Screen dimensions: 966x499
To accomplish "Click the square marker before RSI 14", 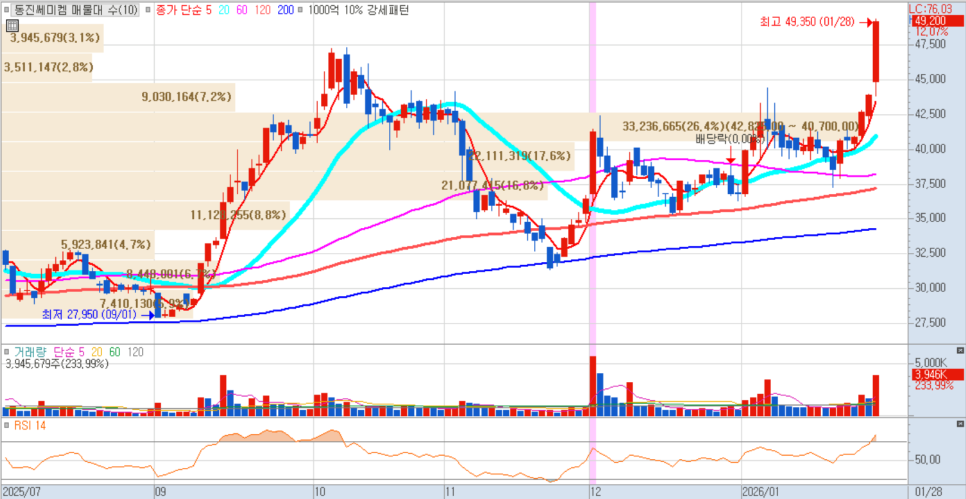I will (x=7, y=425).
